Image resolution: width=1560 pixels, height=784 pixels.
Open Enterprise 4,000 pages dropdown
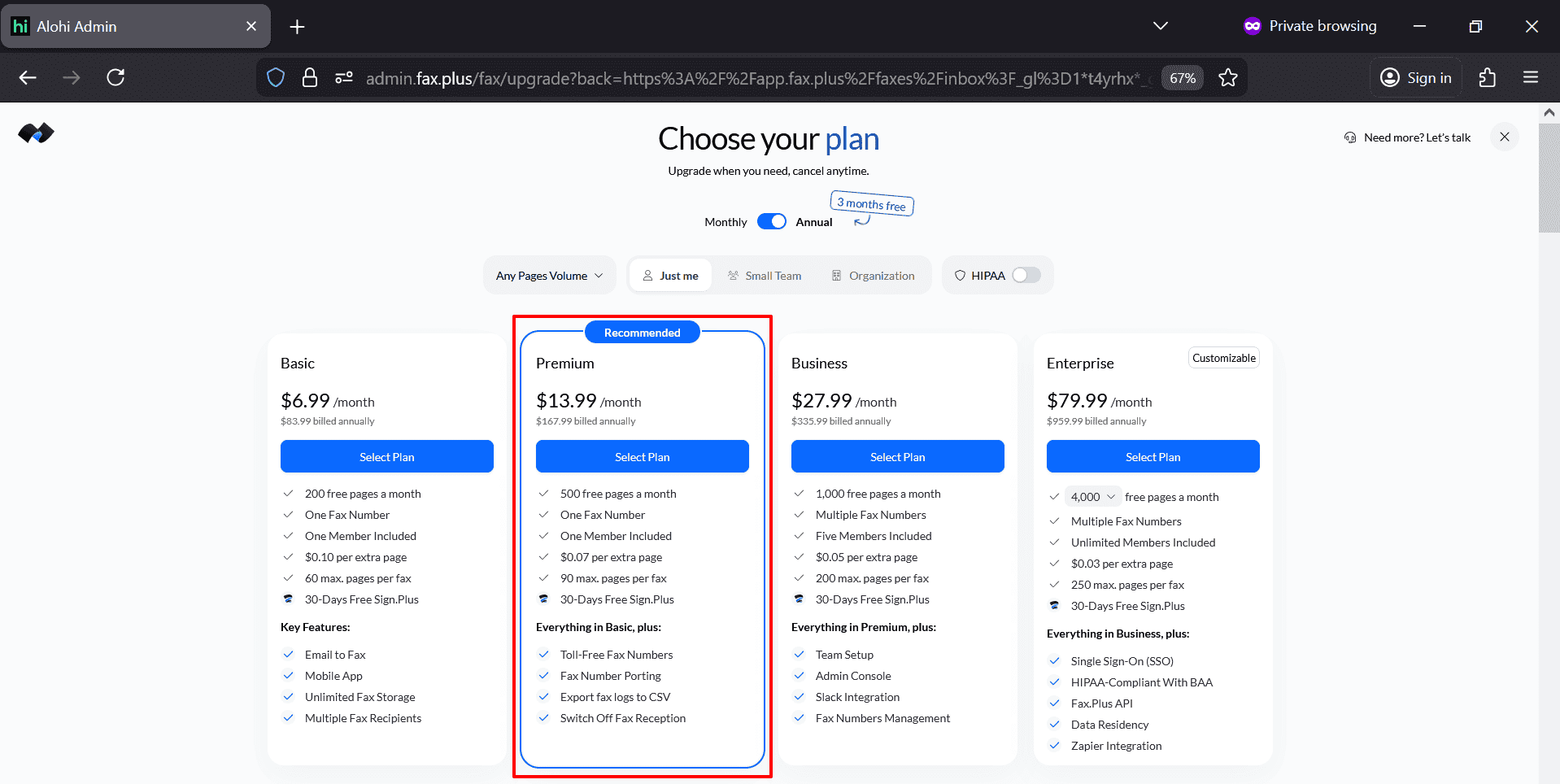tap(1092, 497)
